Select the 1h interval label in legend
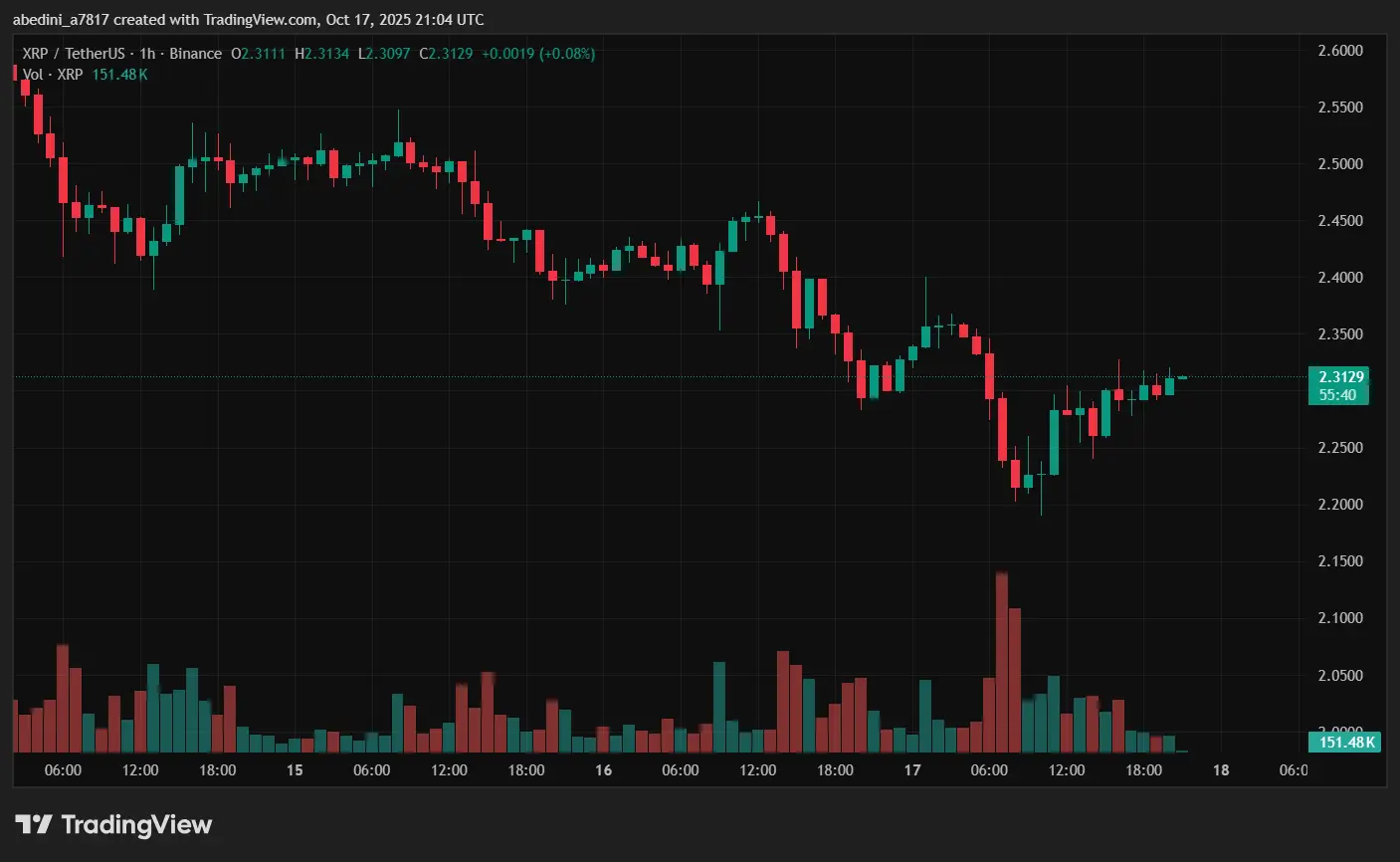The width and height of the screenshot is (1400, 862). tap(147, 54)
